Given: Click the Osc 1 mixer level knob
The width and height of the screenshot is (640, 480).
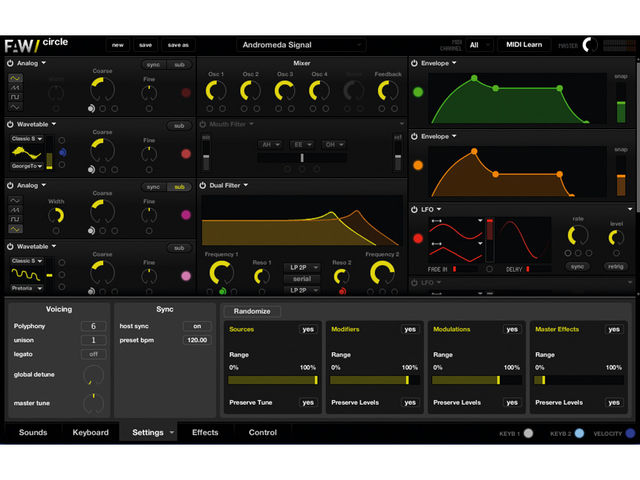Looking at the screenshot, I should point(216,91).
